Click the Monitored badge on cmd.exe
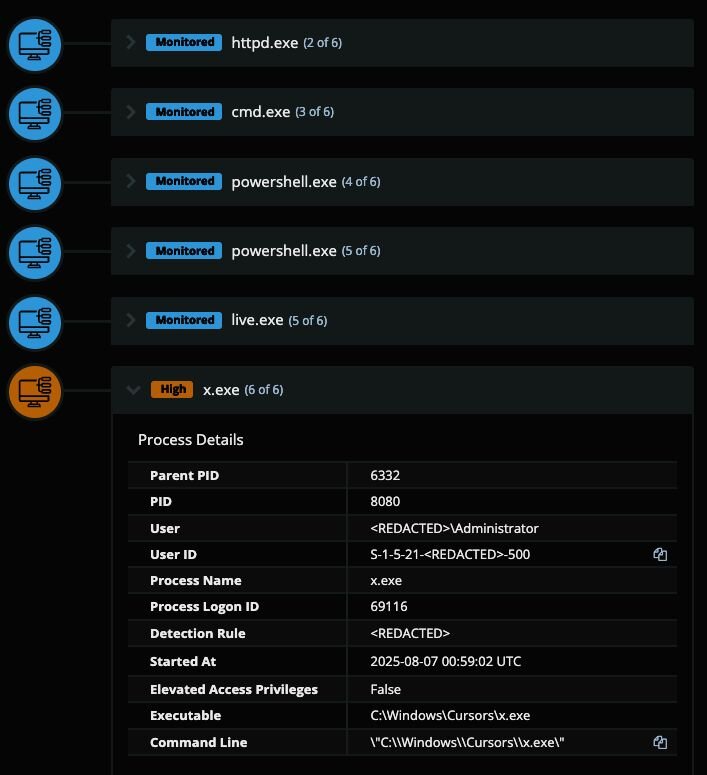Viewport: 707px width, 775px height. coord(184,112)
